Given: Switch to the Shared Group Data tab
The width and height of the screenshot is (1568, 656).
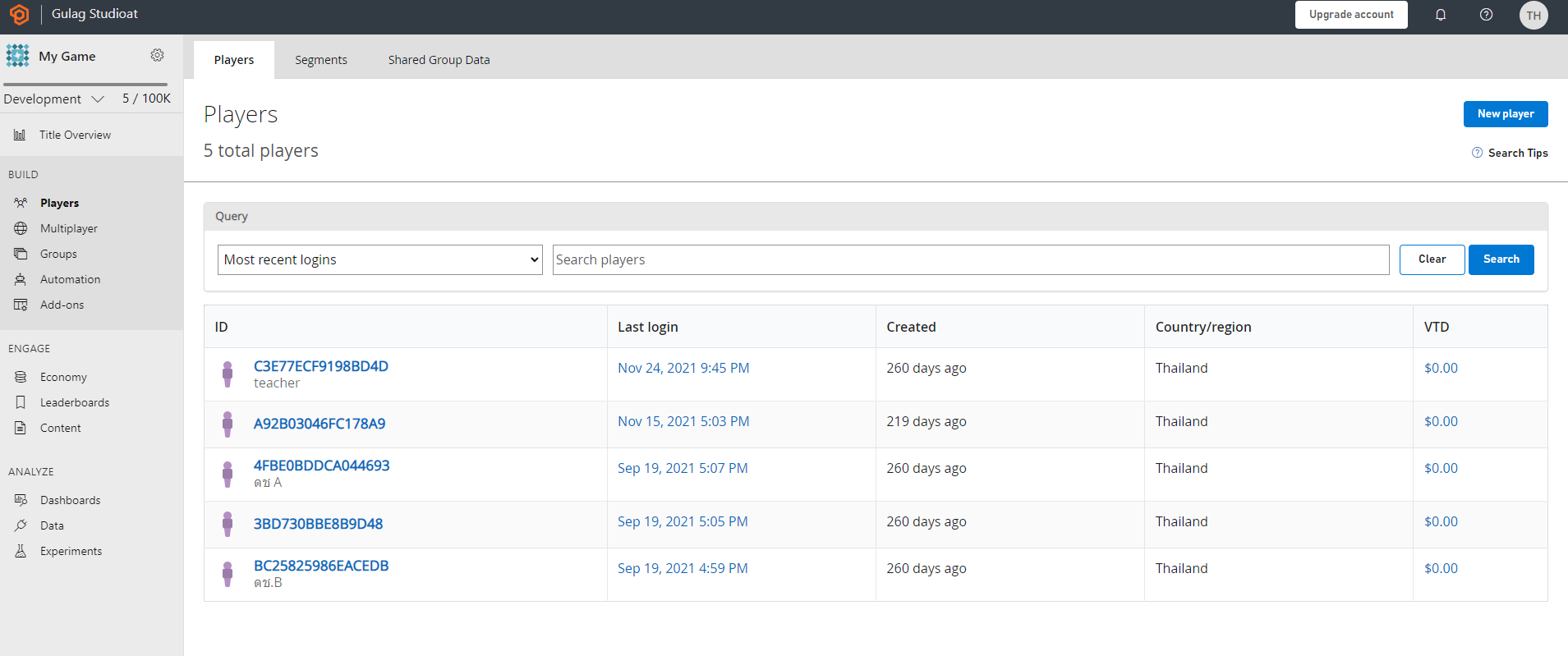Looking at the screenshot, I should (439, 60).
